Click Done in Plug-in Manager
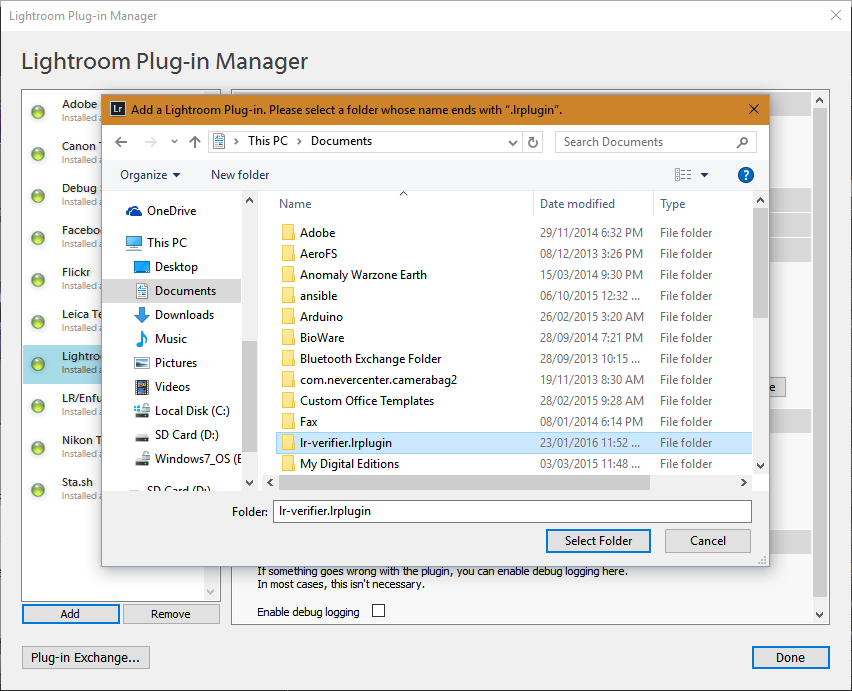Screen dimensions: 852x691 pyautogui.click(x=791, y=657)
